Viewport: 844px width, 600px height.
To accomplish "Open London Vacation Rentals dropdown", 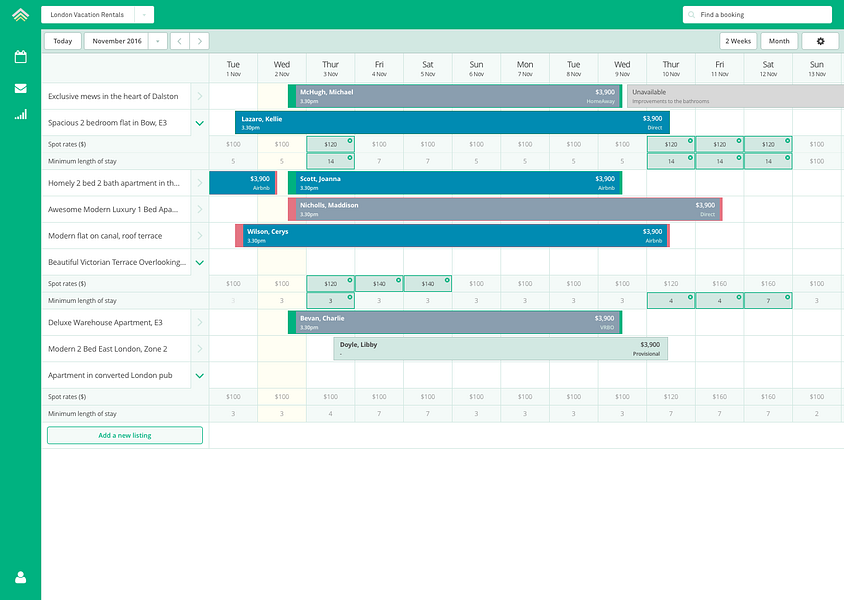I will click(x=144, y=15).
